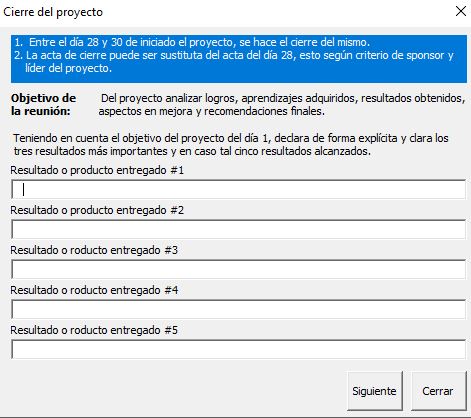
Task: Click into the entregado #3 text box
Action: point(238,269)
